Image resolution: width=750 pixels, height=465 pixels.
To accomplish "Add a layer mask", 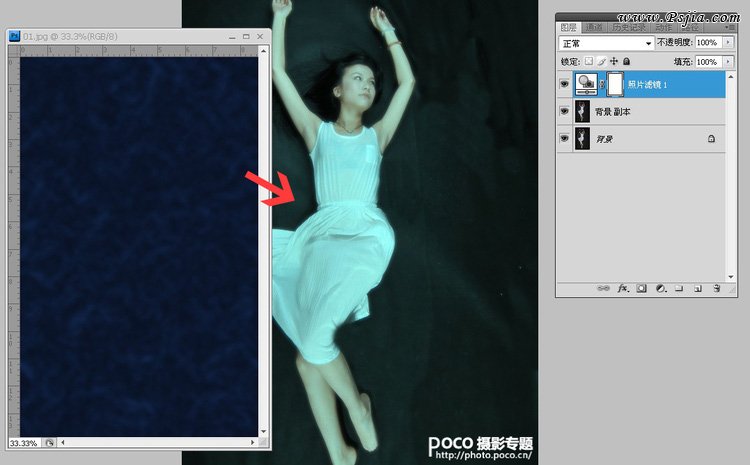I will (640, 288).
